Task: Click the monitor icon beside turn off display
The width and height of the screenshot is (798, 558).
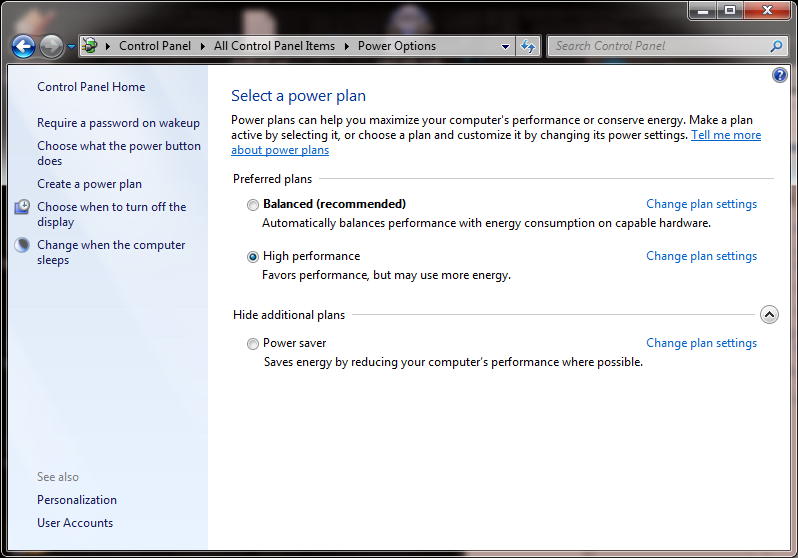Action: click(x=23, y=207)
